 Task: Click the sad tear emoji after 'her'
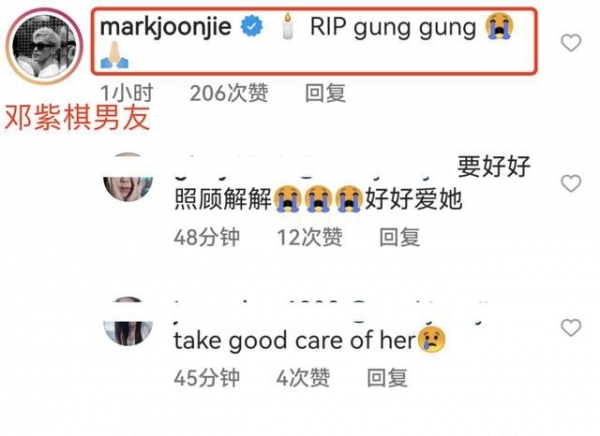432,340
